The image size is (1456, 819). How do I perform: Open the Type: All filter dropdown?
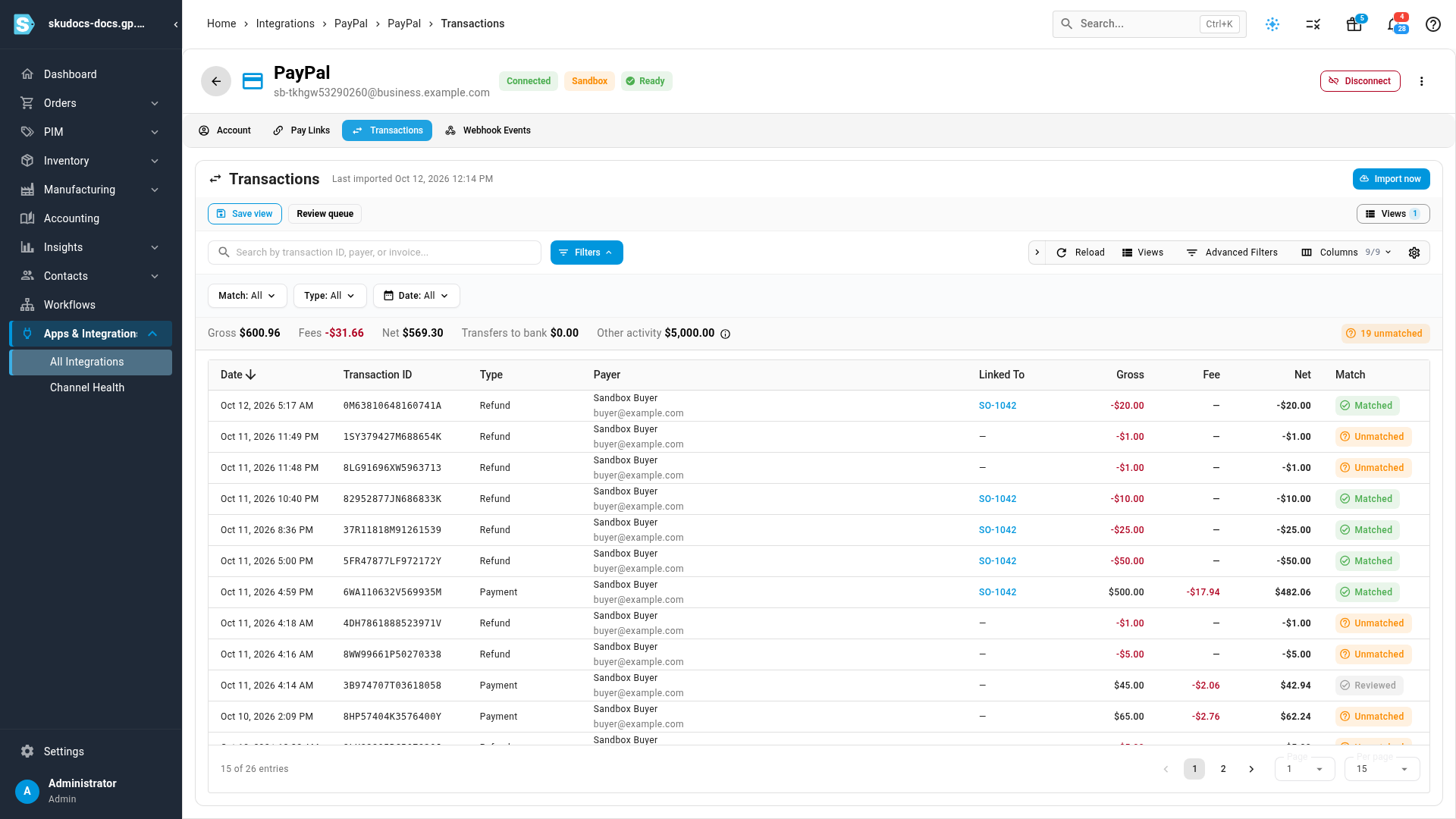pyautogui.click(x=330, y=296)
